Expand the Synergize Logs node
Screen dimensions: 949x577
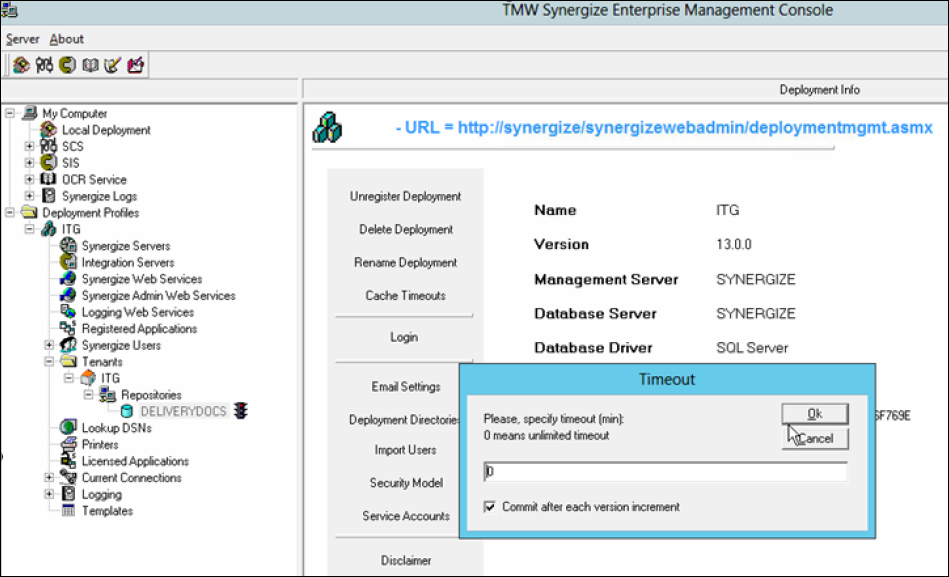click(x=29, y=196)
